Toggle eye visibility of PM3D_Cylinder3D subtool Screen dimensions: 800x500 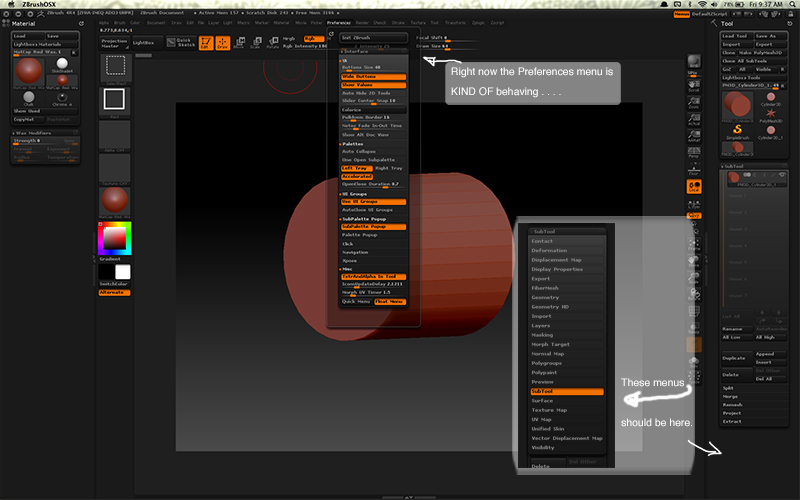click(x=782, y=175)
